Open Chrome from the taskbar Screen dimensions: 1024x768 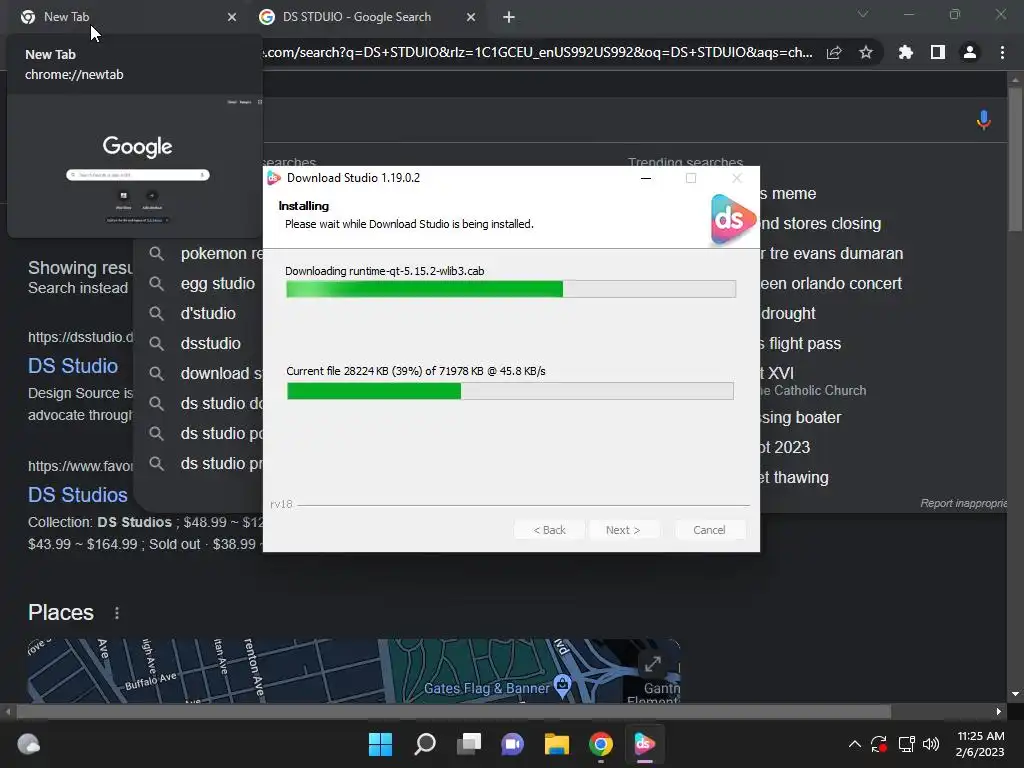pyautogui.click(x=601, y=744)
